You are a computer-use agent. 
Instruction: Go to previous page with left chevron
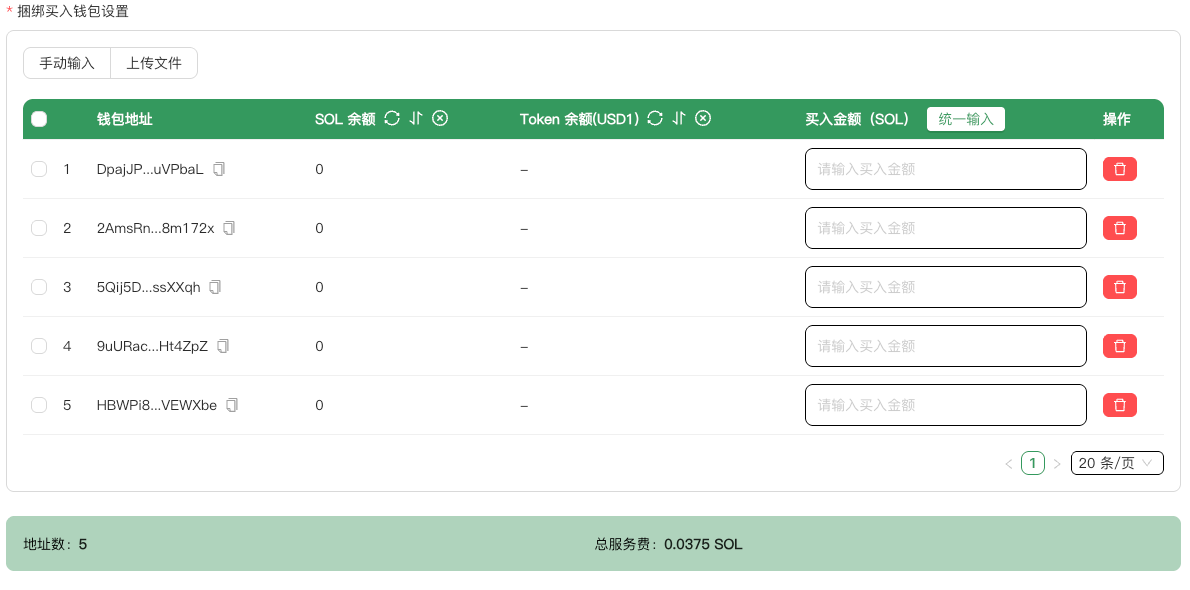point(1008,464)
